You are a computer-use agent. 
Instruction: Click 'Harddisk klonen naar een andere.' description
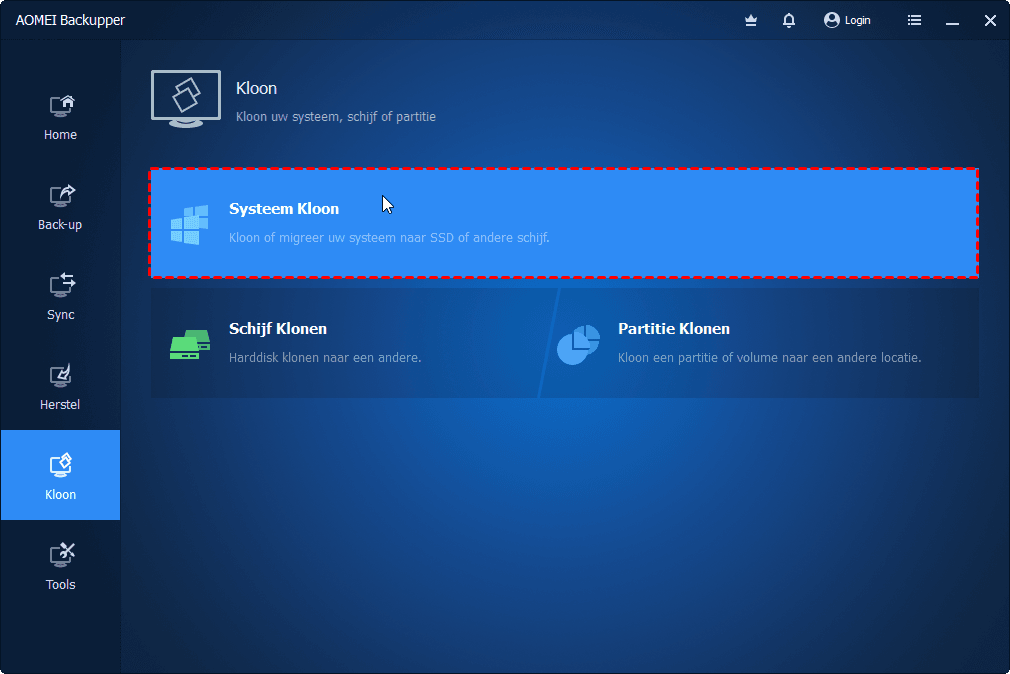pos(325,358)
